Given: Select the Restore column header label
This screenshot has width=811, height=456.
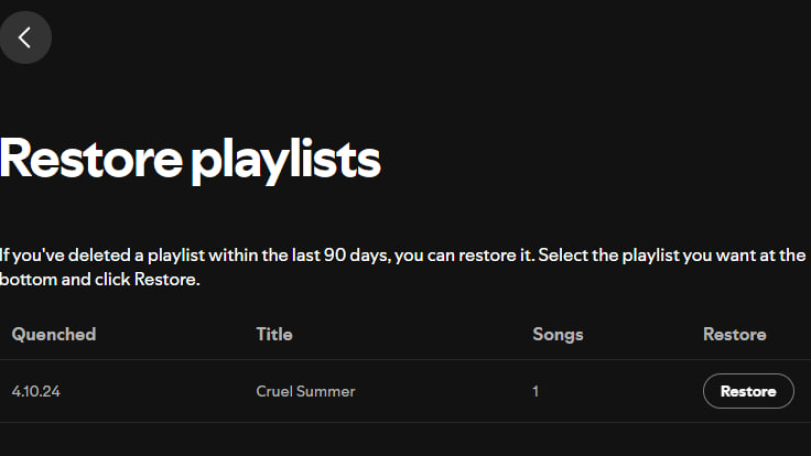Looking at the screenshot, I should coord(734,335).
